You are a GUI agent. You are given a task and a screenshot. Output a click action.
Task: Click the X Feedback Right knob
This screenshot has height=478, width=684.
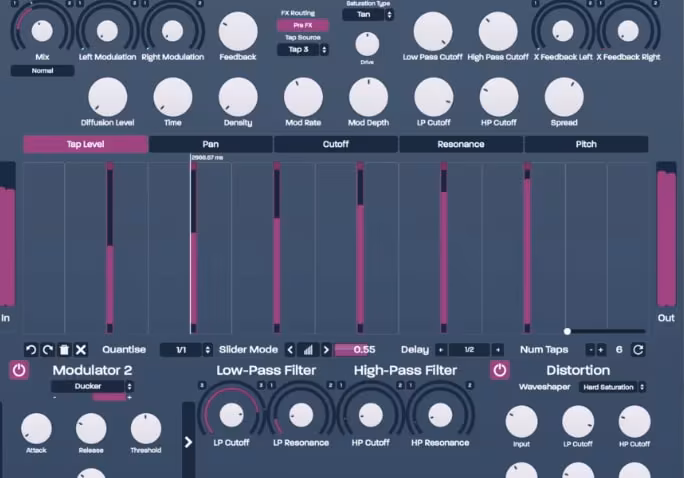[x=628, y=31]
